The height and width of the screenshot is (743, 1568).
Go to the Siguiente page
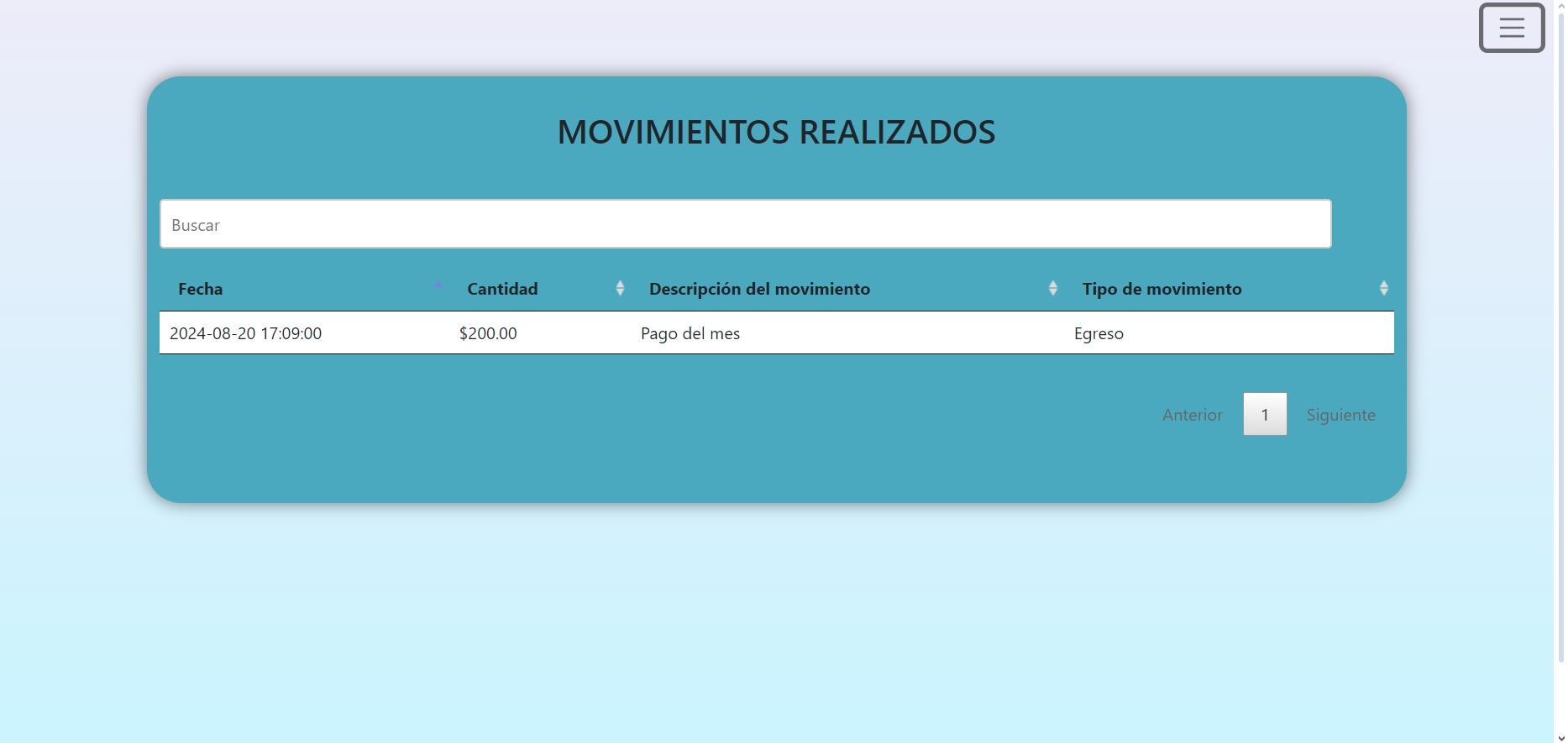tap(1340, 415)
